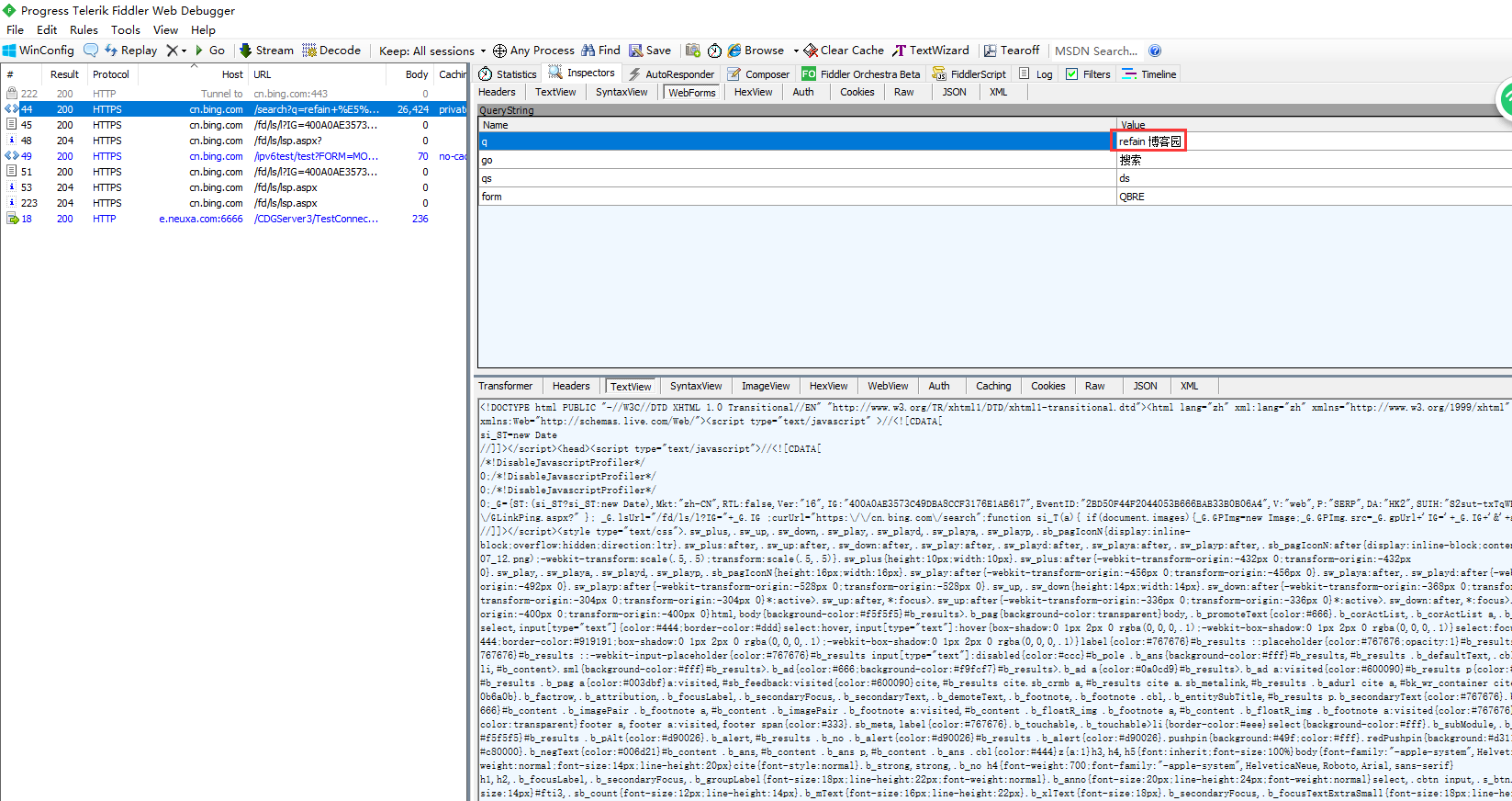The height and width of the screenshot is (801, 1512).
Task: Click the Remove sessions X icon
Action: tap(172, 51)
